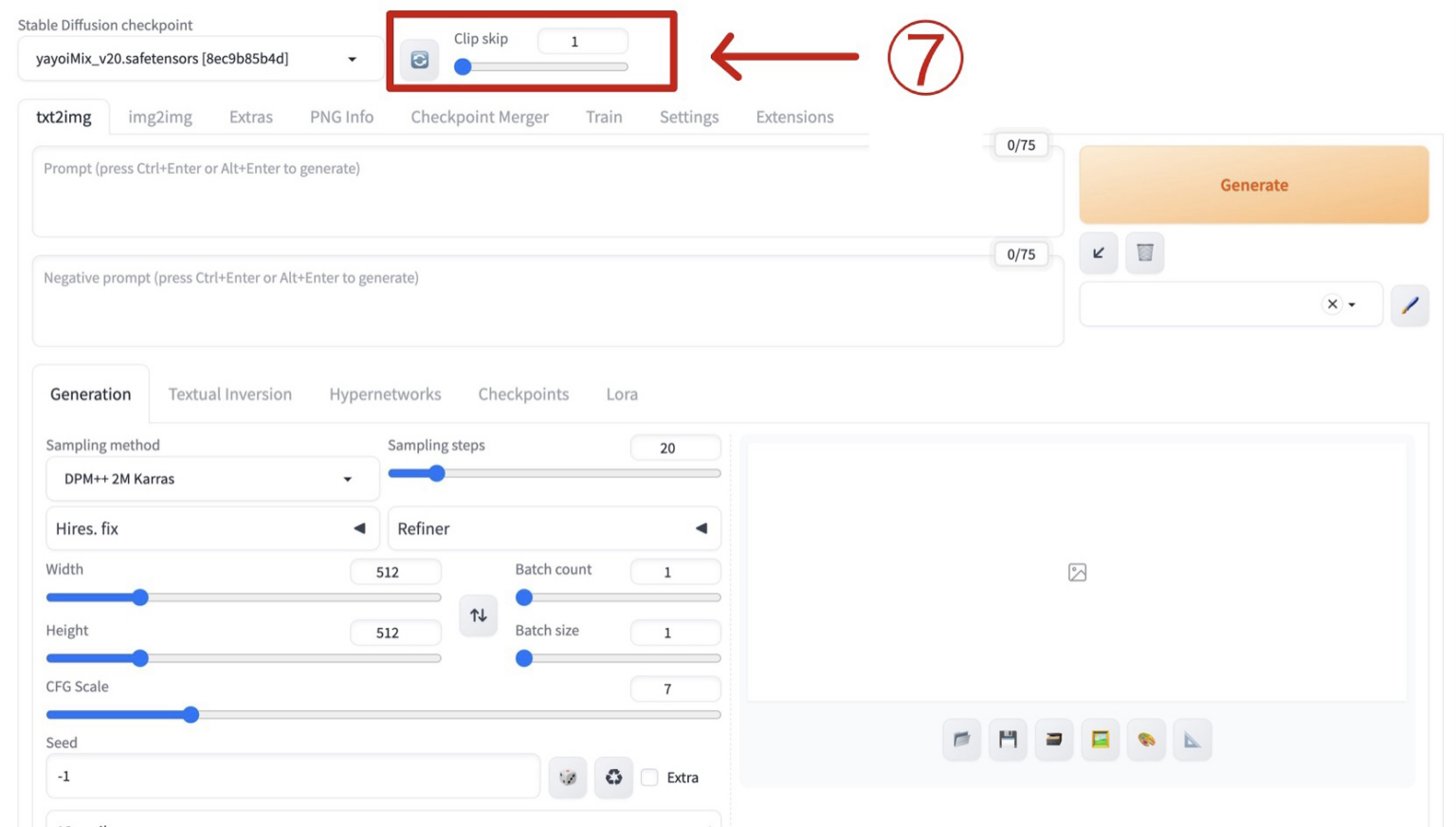Screen dimensions: 1456x827
Task: Open the style editor pencil icon
Action: pyautogui.click(x=1410, y=305)
